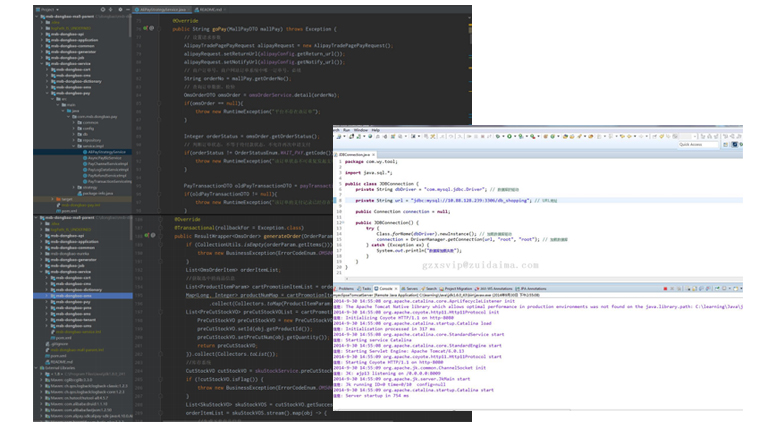Close the JDBConnection.java editor tab
Image resolution: width=783 pixels, height=428 pixels.
[374, 155]
